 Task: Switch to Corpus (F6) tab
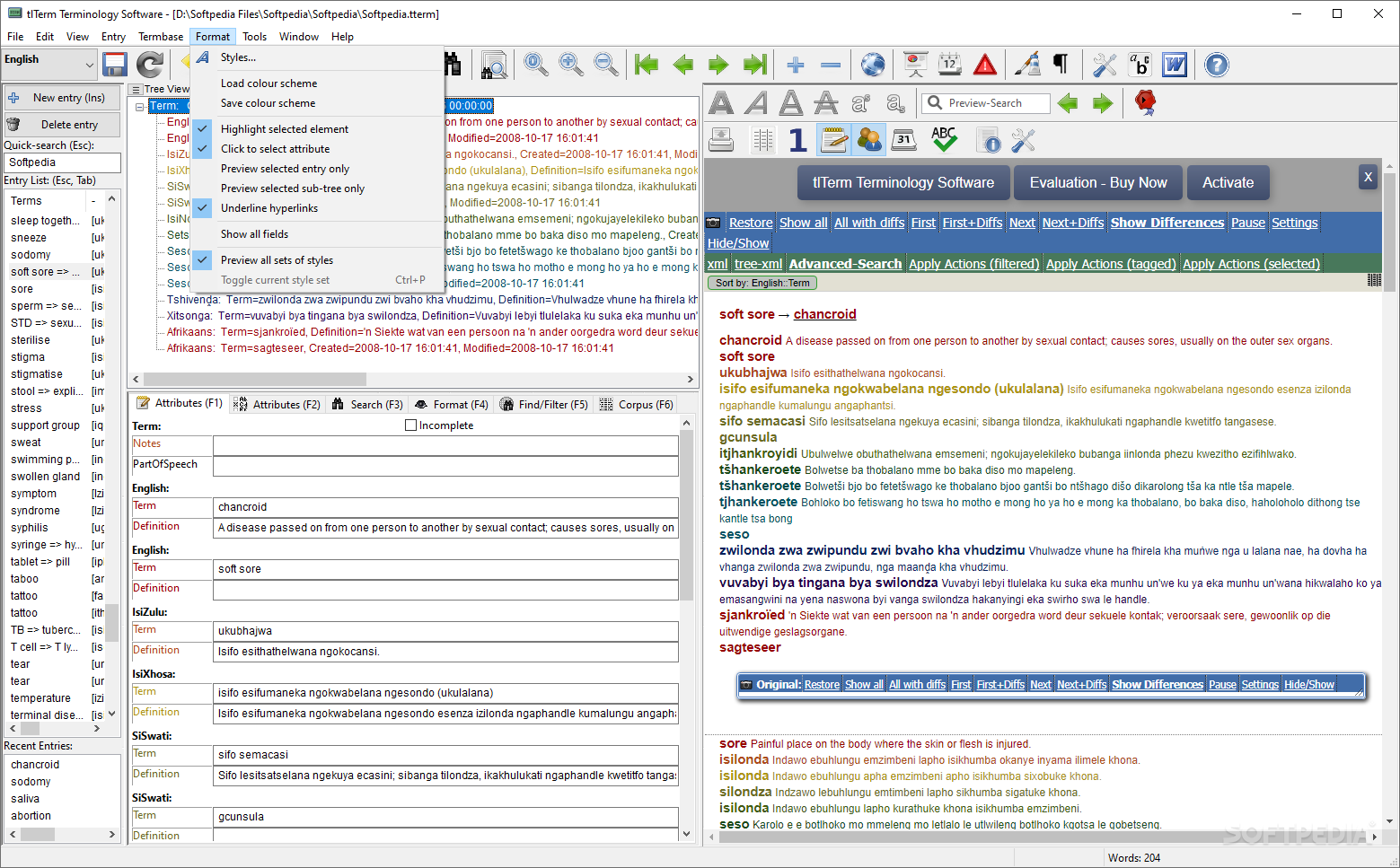click(x=637, y=405)
